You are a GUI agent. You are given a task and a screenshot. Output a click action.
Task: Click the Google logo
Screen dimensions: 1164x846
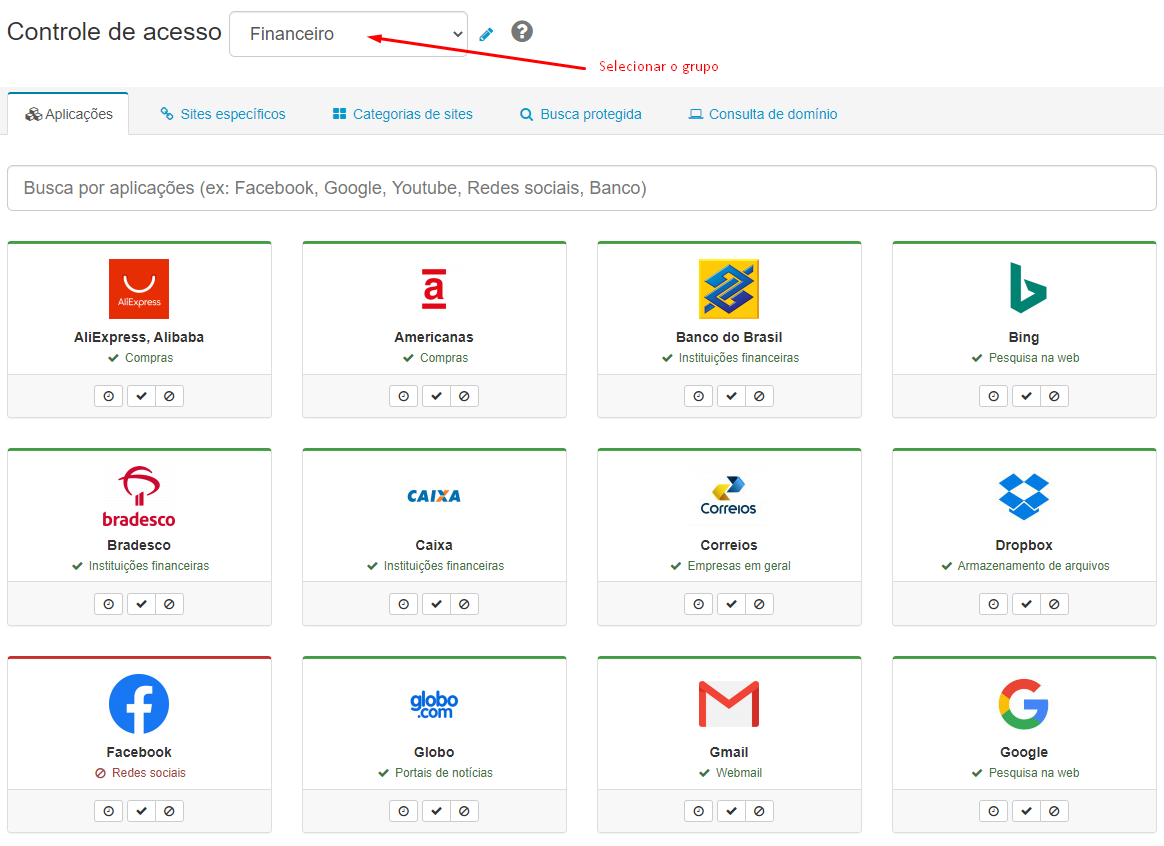[x=1024, y=704]
